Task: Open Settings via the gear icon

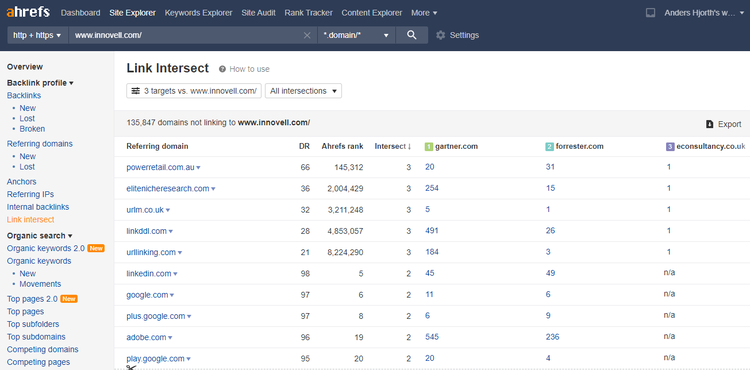Action: tap(441, 35)
